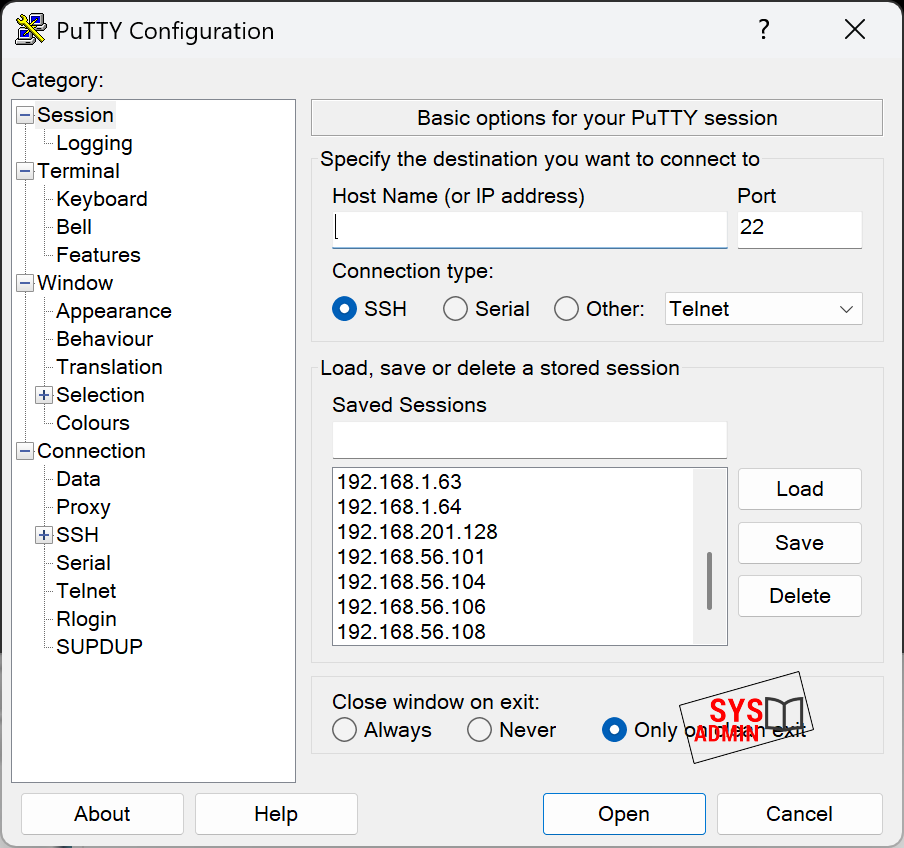904x848 pixels.
Task: Focus the Saved Sessions name field
Action: [529, 440]
